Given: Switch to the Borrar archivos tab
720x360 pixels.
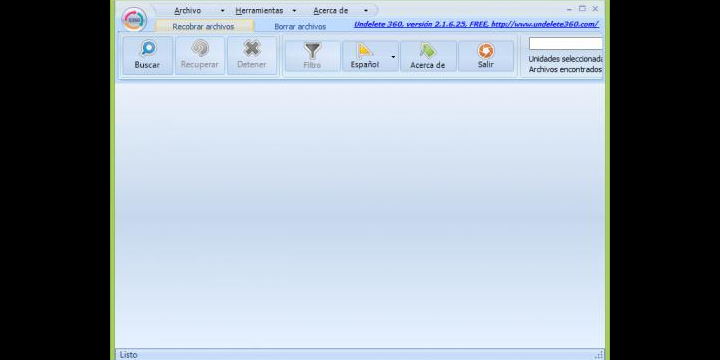Looking at the screenshot, I should click(300, 27).
